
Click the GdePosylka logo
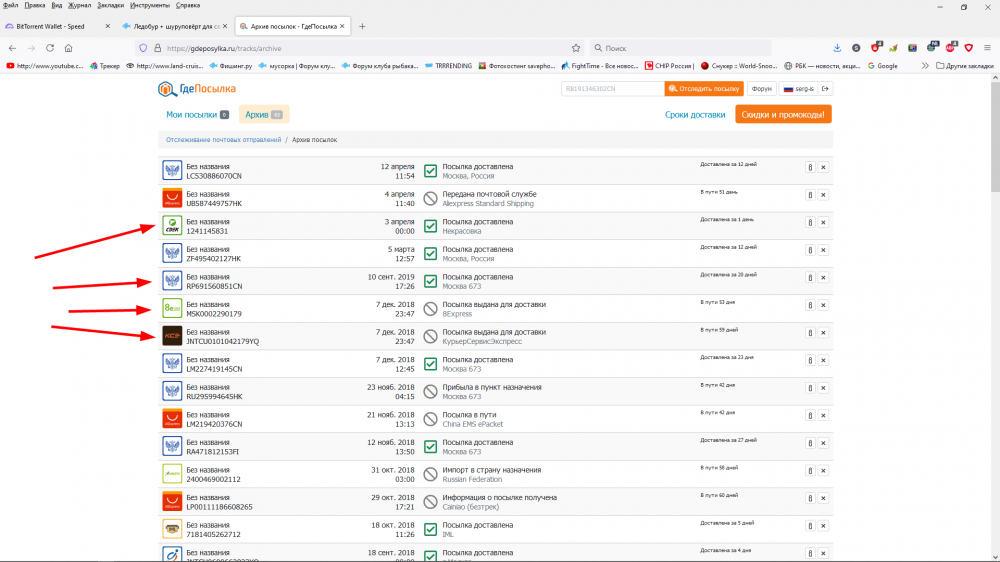196,89
